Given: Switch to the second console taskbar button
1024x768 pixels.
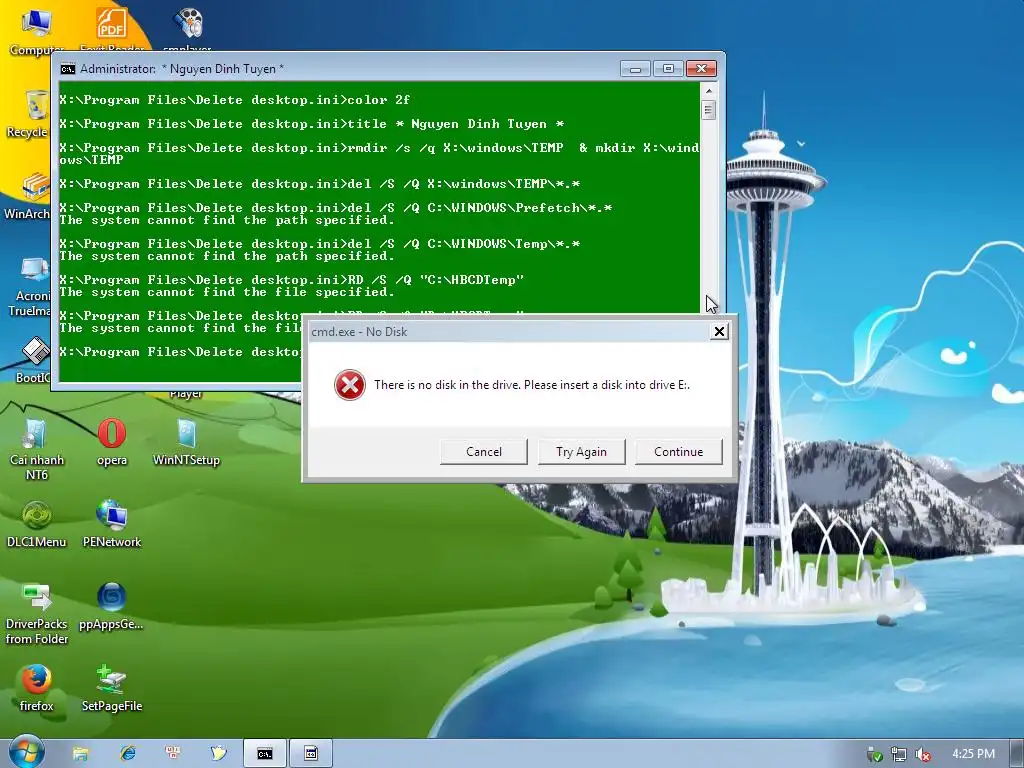Looking at the screenshot, I should [x=311, y=754].
